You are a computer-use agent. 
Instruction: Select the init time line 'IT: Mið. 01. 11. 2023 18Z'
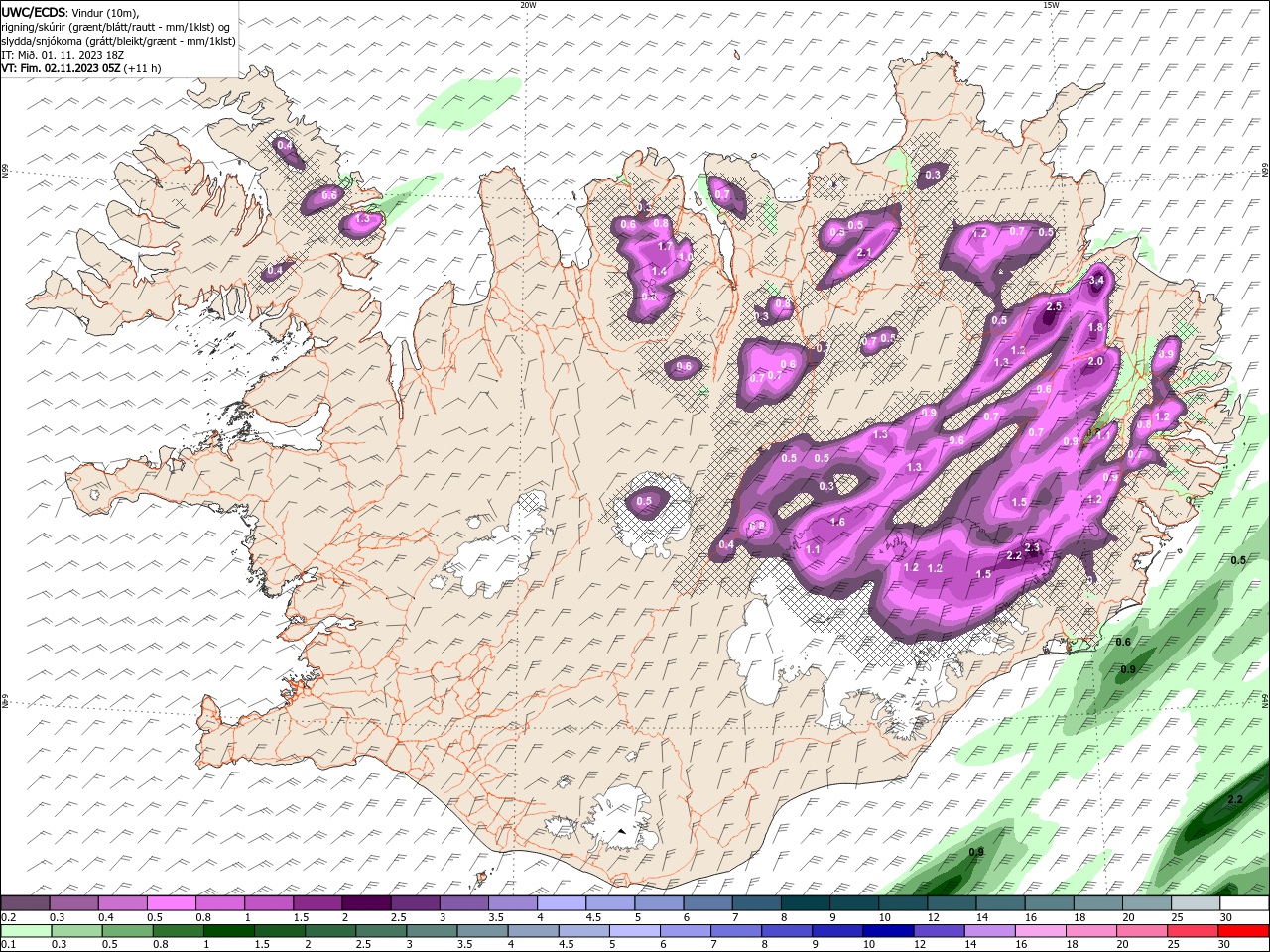click(64, 55)
